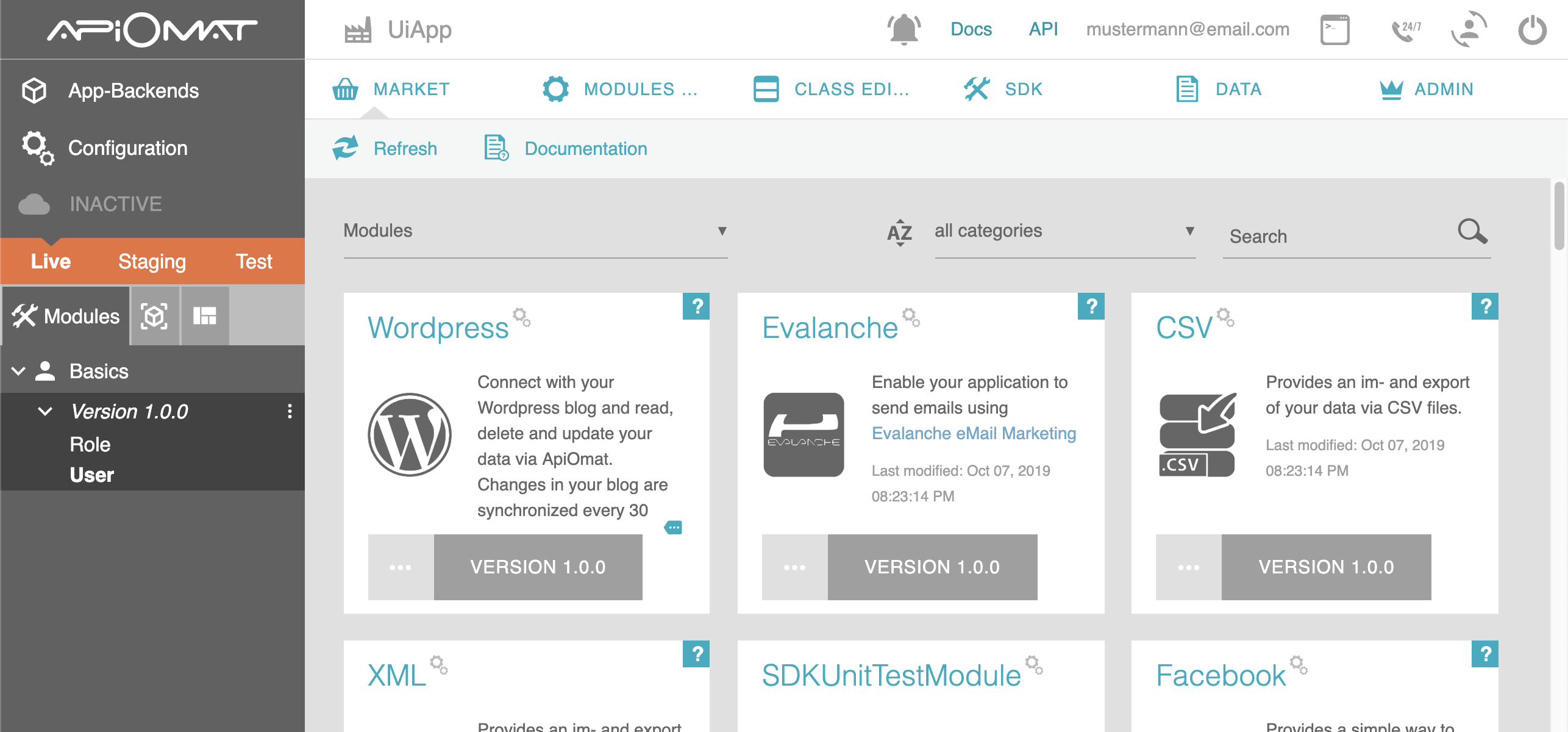
Task: Open Wordpress more options dots button
Action: pos(401,567)
